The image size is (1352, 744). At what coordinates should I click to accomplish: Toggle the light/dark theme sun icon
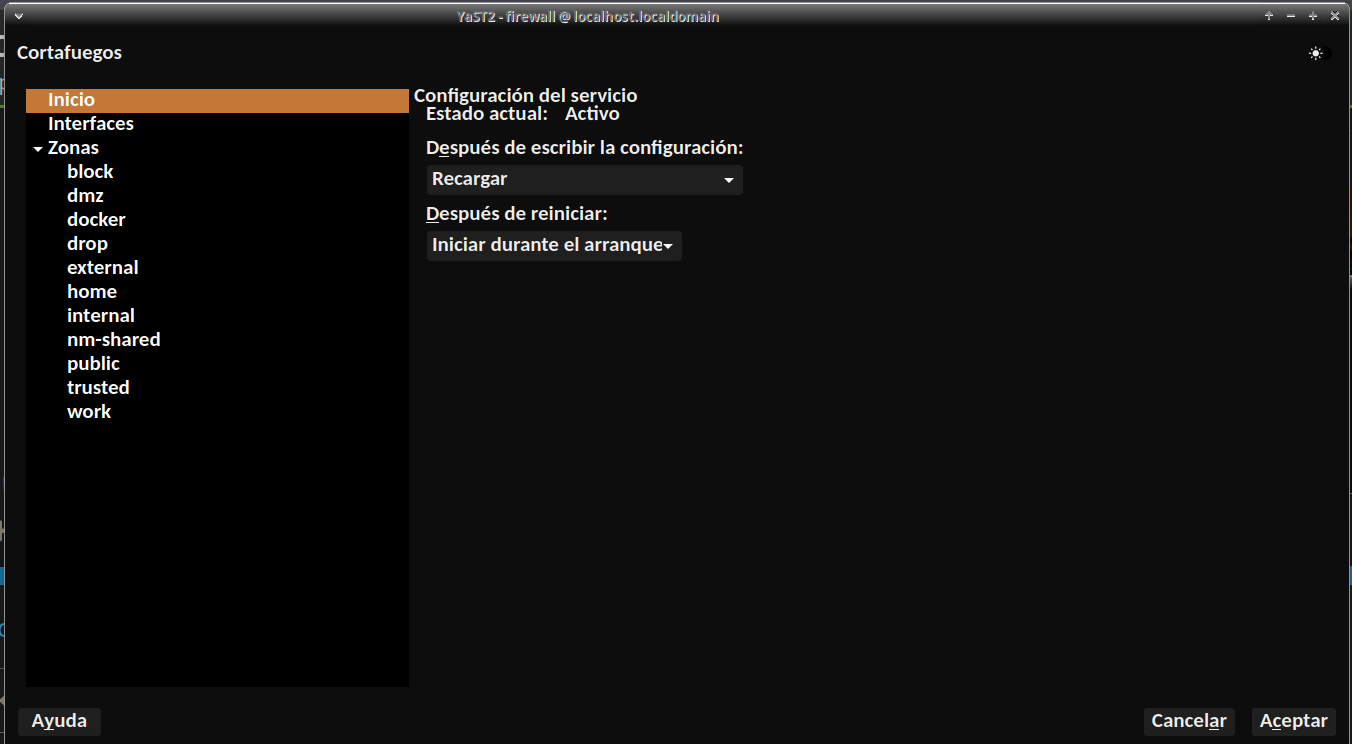coord(1315,54)
